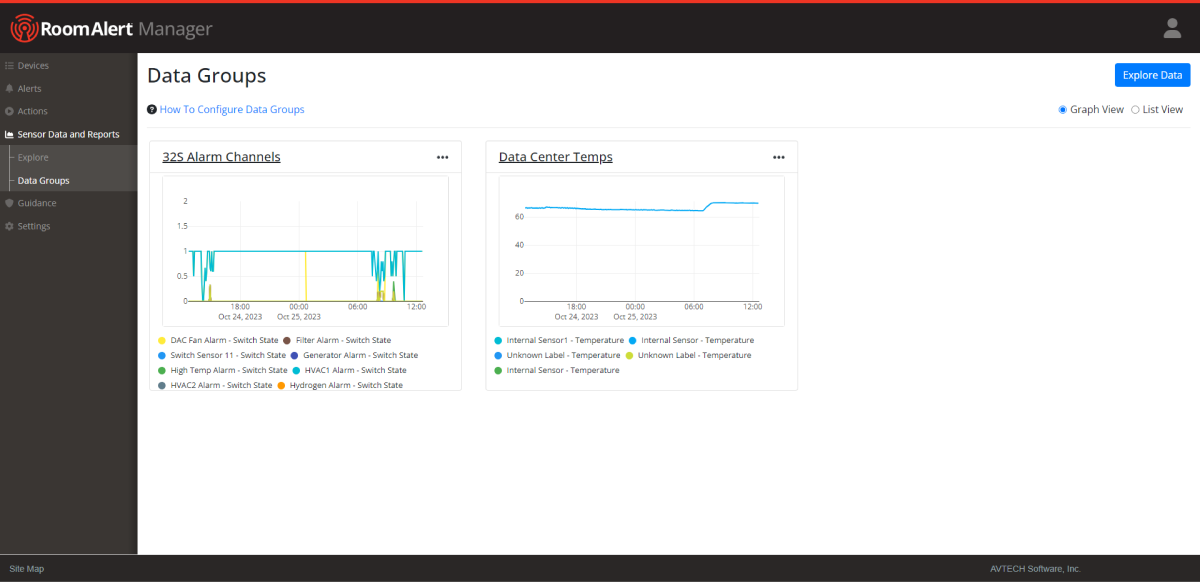Viewport: 1200px width, 582px height.
Task: Click the Sensor Data and Reports chart icon
Action: coord(10,133)
